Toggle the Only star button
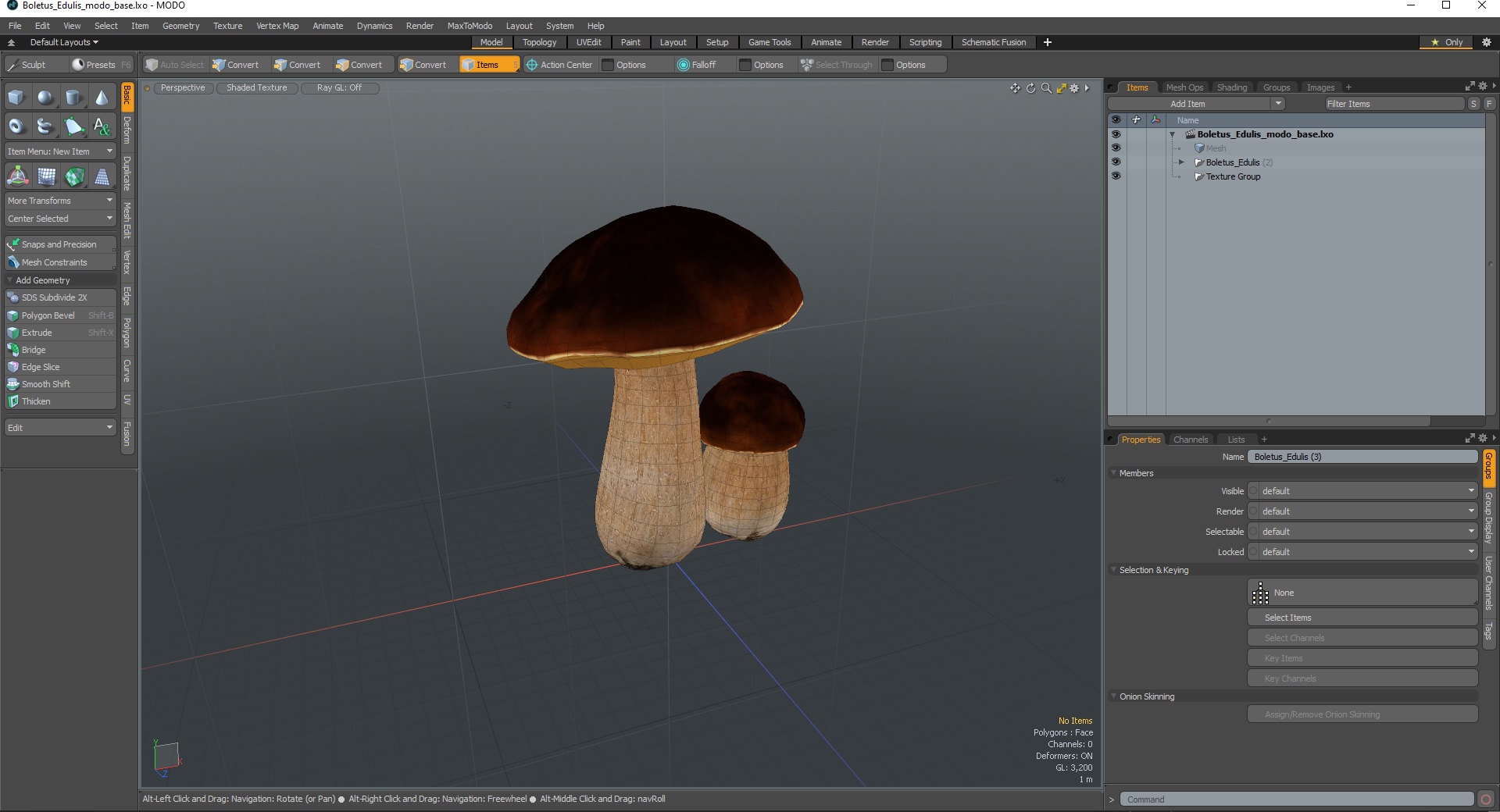This screenshot has height=812, width=1500. click(x=1446, y=42)
